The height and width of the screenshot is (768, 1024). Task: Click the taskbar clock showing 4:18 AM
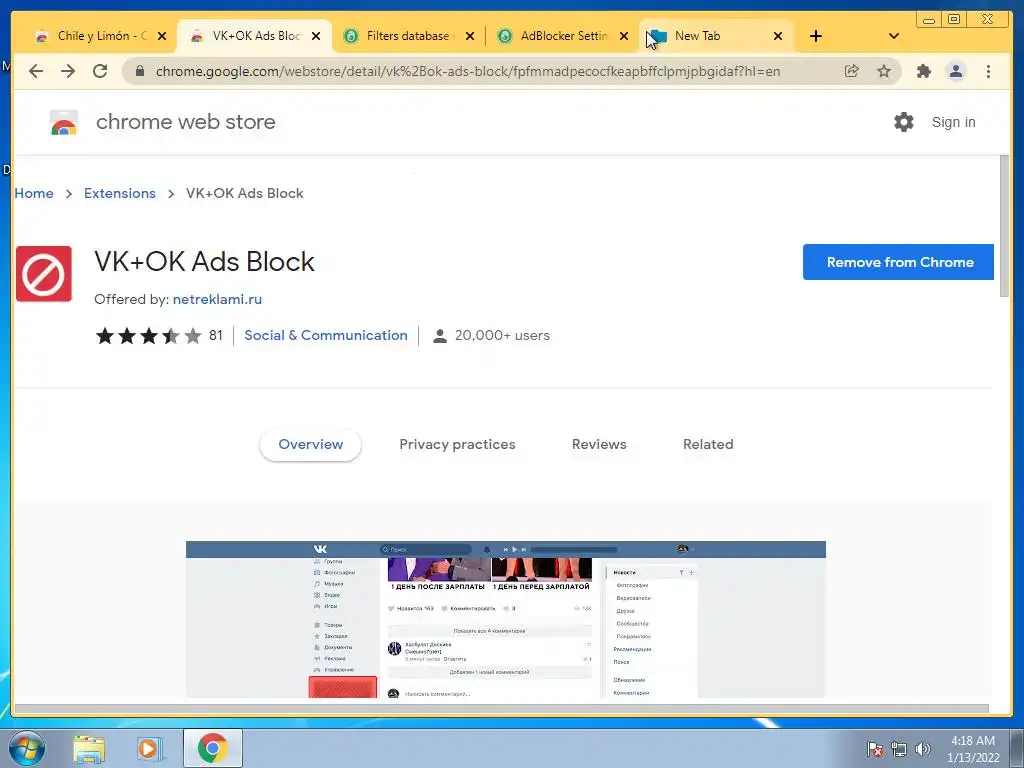click(973, 749)
